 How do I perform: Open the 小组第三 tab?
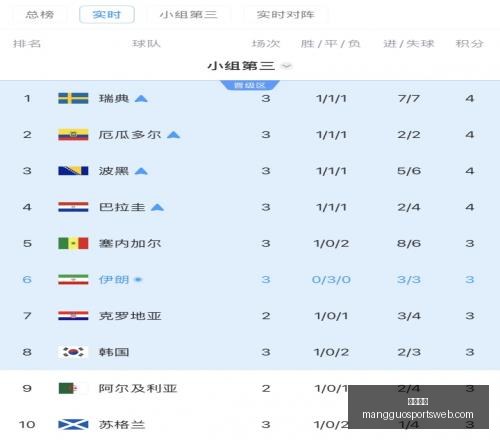click(x=188, y=15)
